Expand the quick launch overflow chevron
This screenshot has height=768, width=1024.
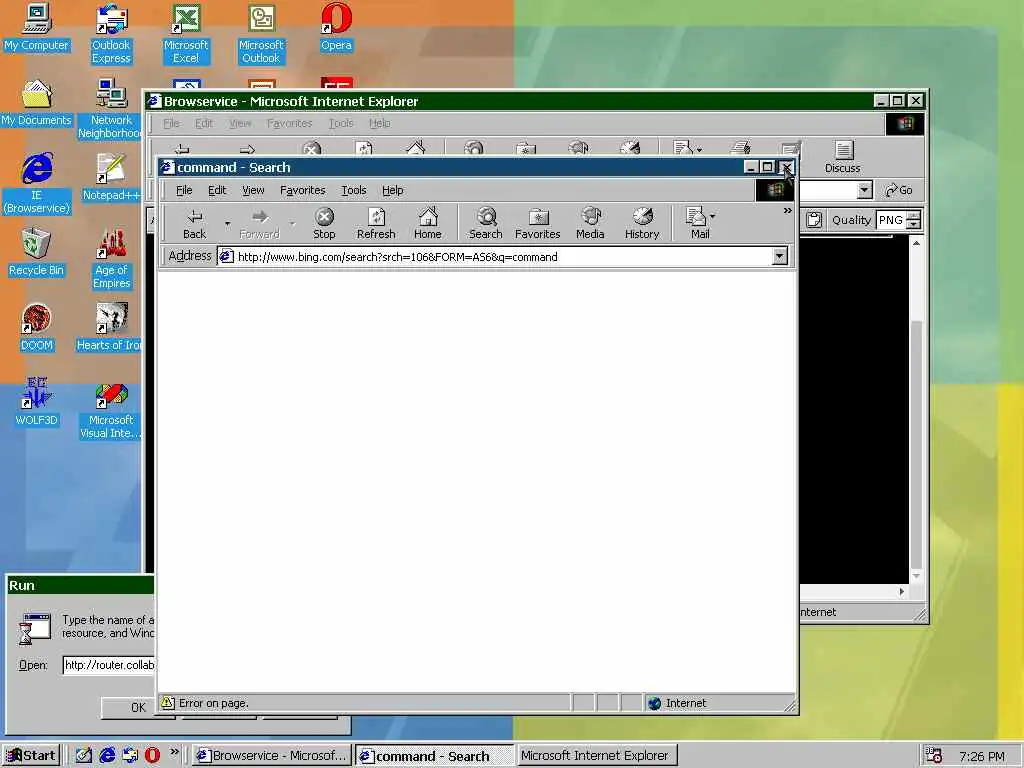(174, 752)
